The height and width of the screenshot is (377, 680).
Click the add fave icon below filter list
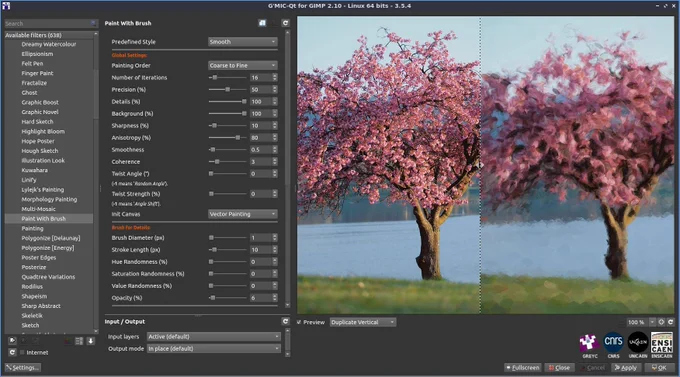tap(12, 341)
